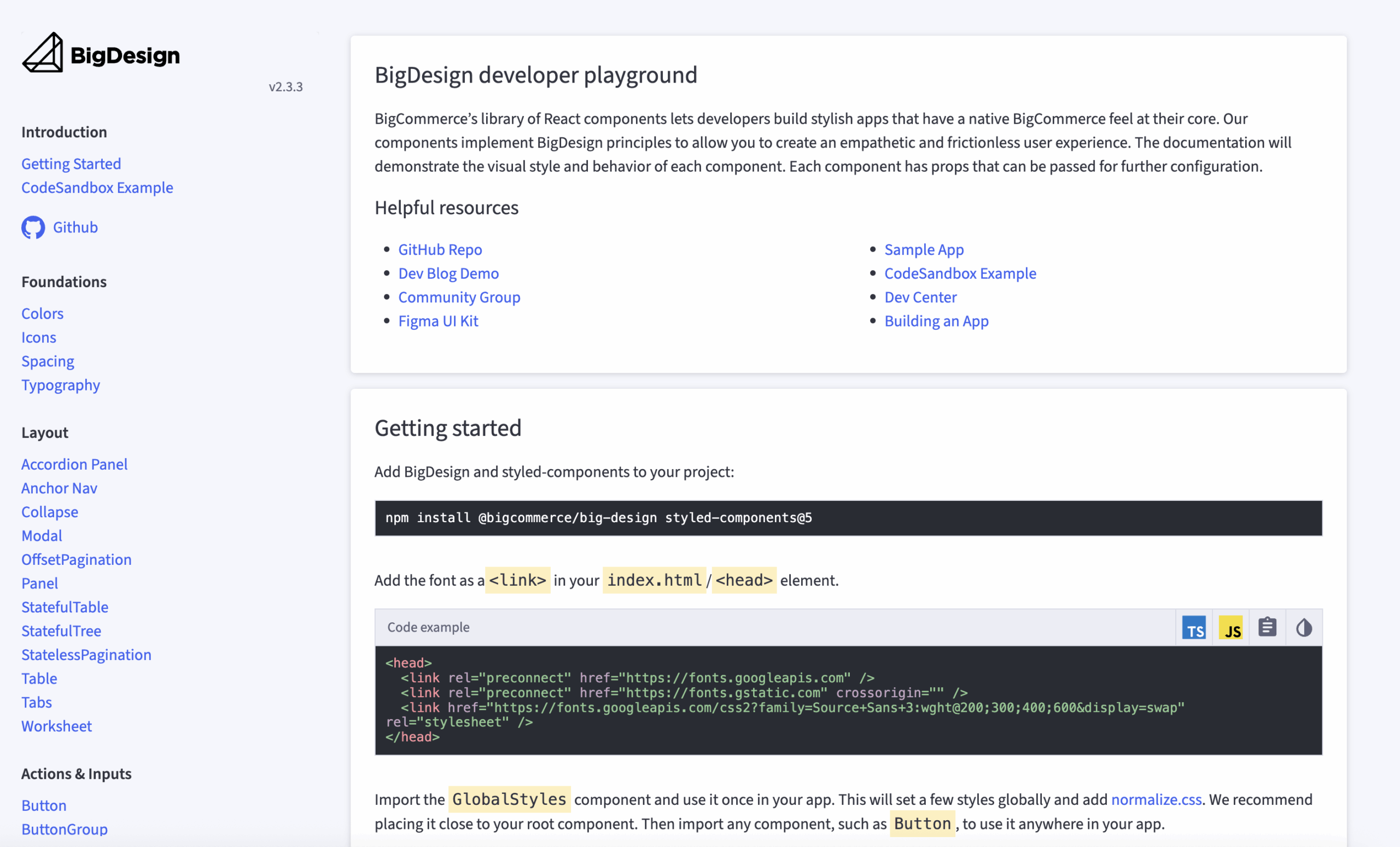
Task: Switch code example to JavaScript
Action: coord(1230,628)
